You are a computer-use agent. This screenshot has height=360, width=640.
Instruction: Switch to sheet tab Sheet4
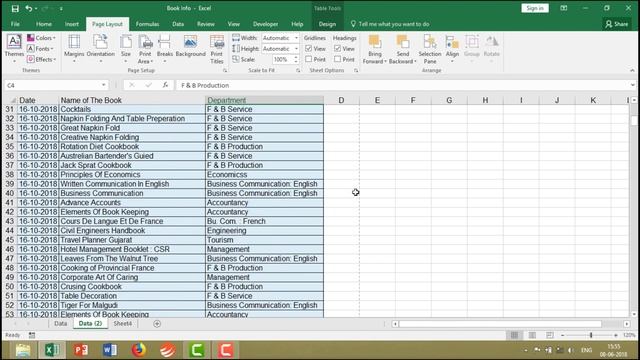click(122, 324)
